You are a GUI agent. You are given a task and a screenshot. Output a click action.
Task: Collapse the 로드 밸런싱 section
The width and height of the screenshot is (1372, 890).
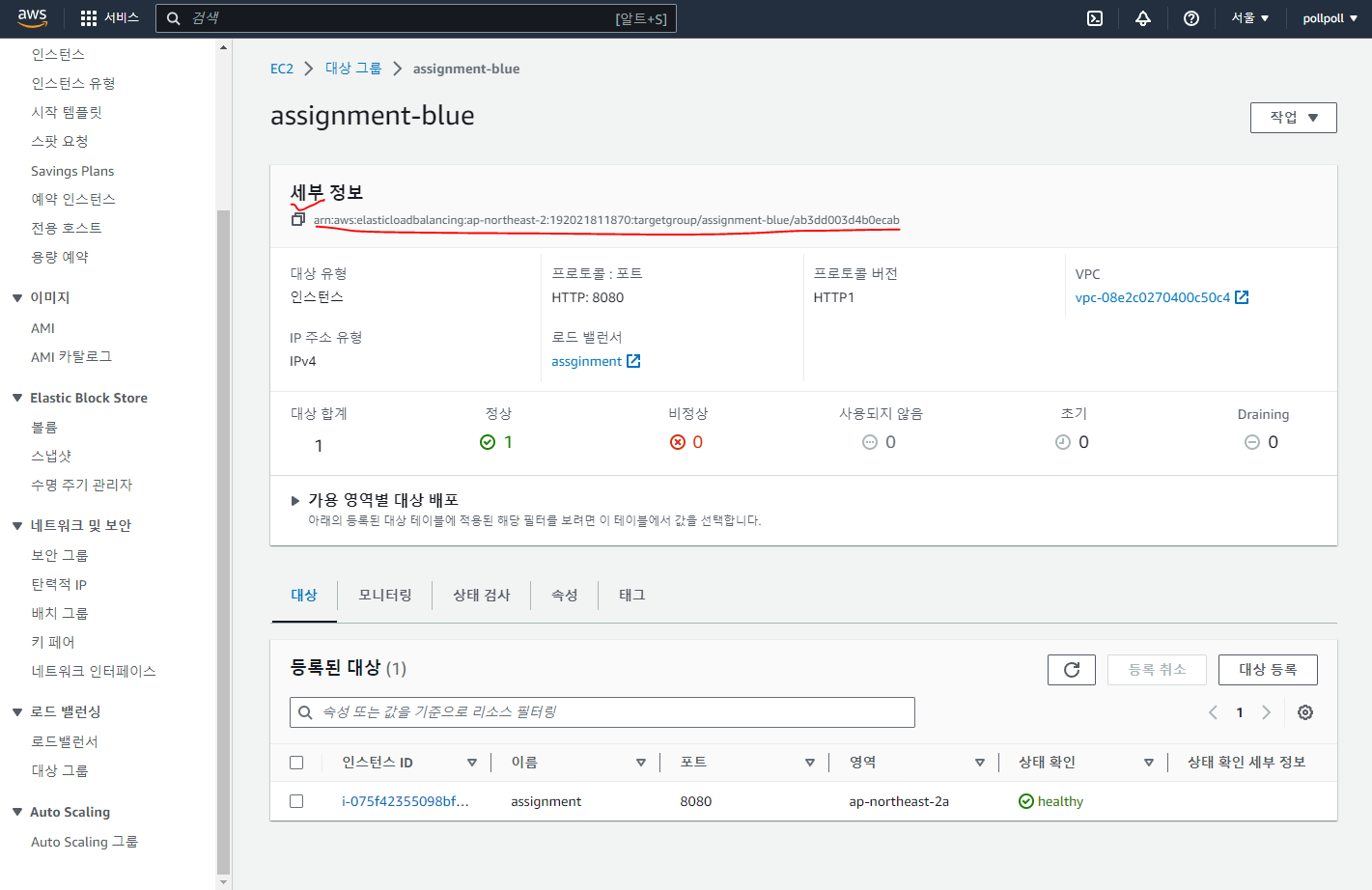(17, 712)
